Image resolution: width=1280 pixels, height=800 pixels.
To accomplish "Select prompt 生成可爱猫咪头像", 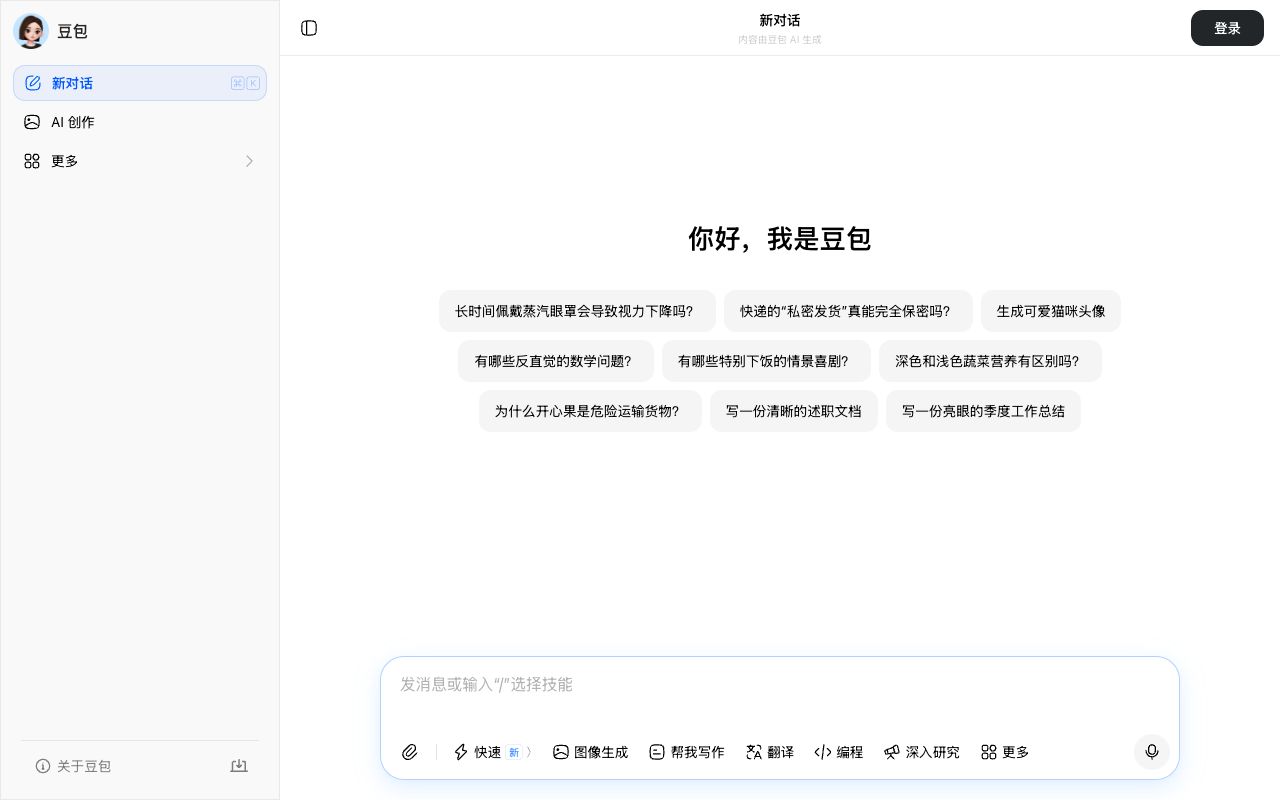I will (x=1051, y=311).
